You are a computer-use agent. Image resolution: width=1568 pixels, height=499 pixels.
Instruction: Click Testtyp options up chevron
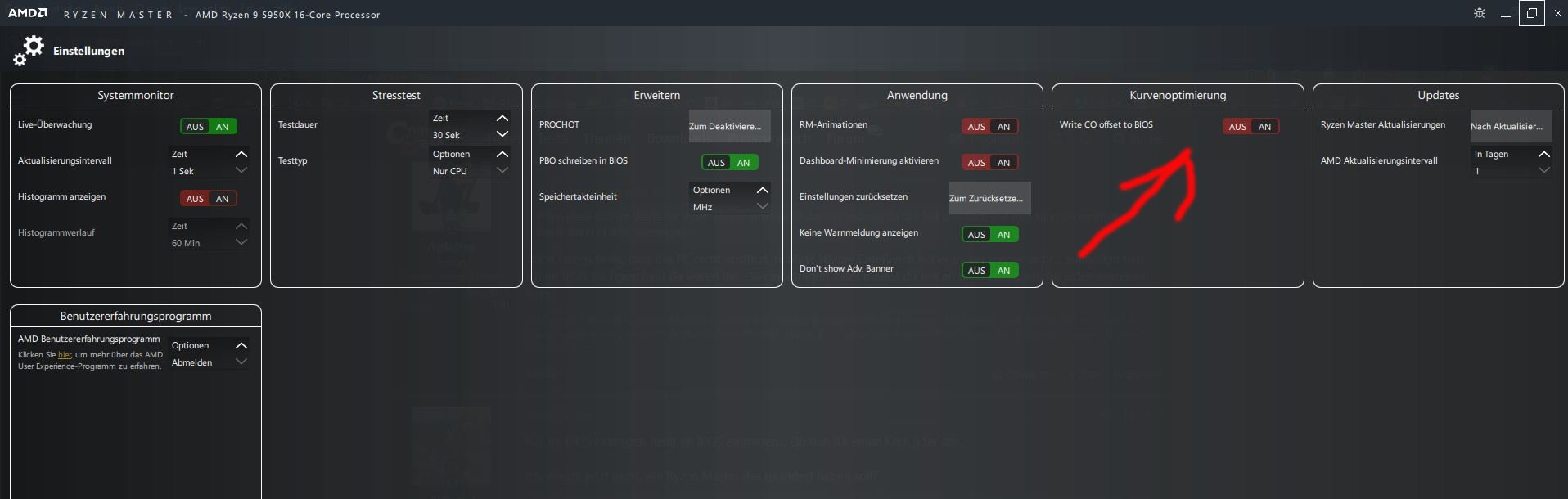point(502,154)
